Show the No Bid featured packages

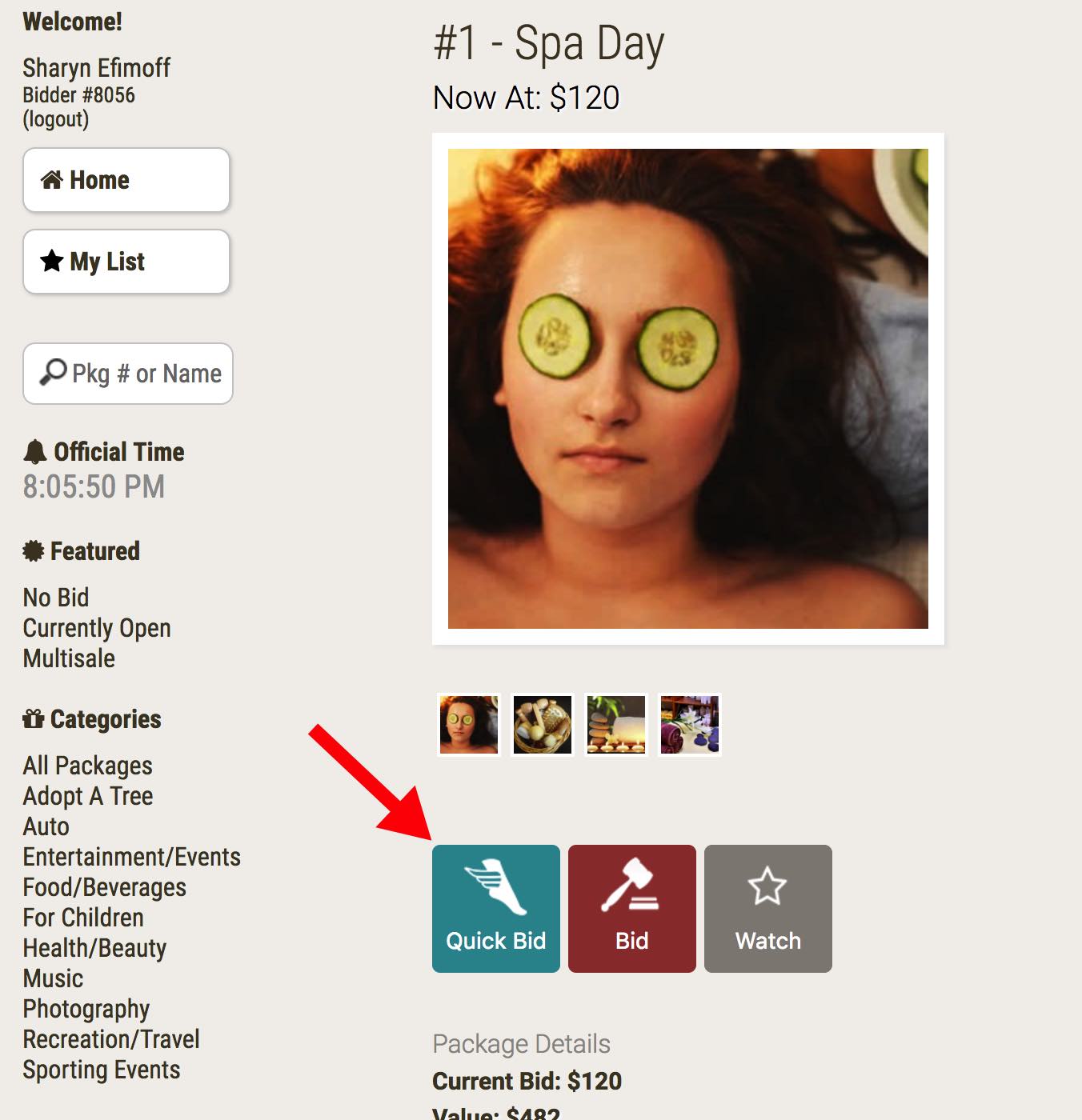[x=55, y=598]
